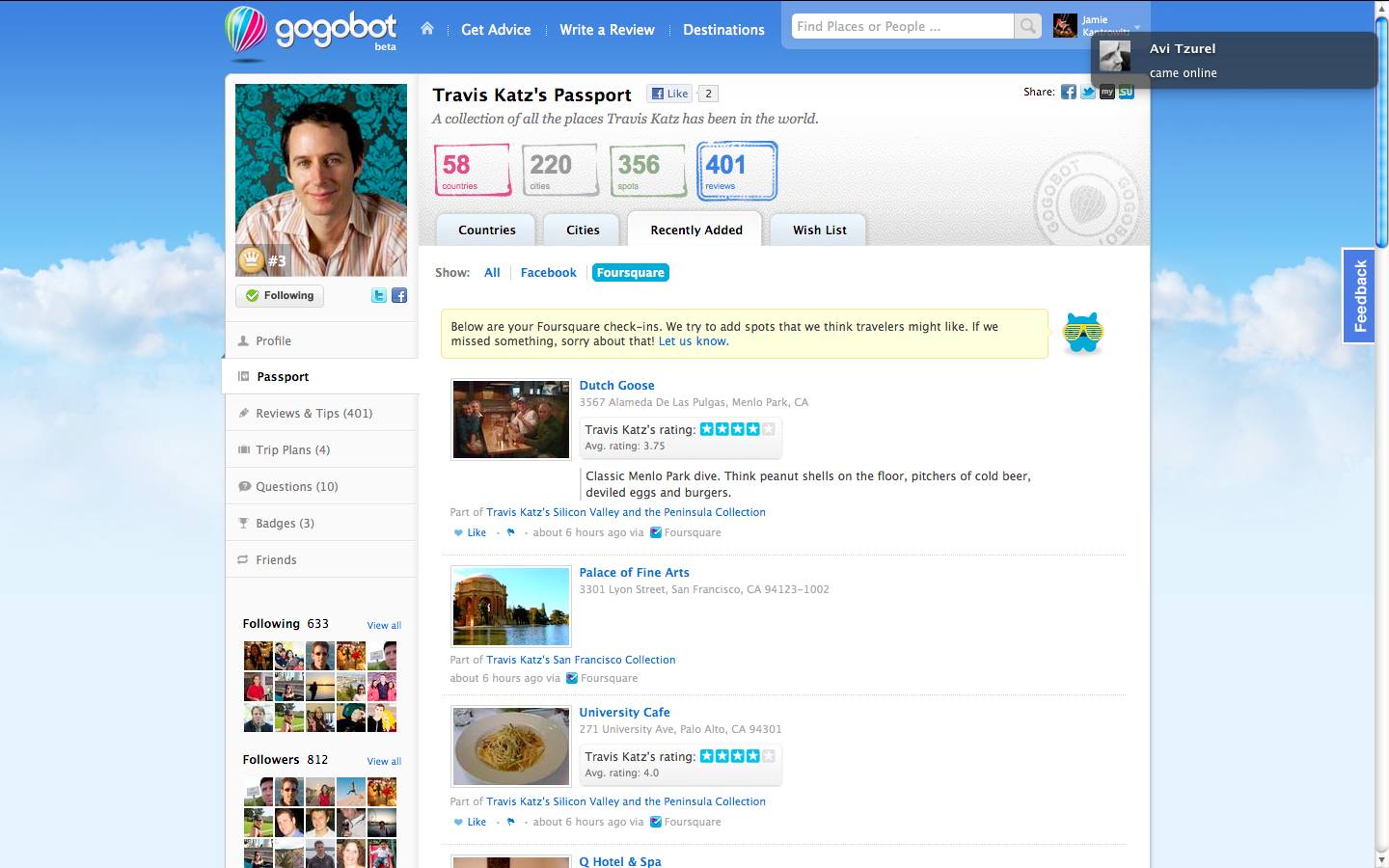This screenshot has width=1389, height=868.
Task: Open the Q Hotel & Spa link
Action: point(620,861)
